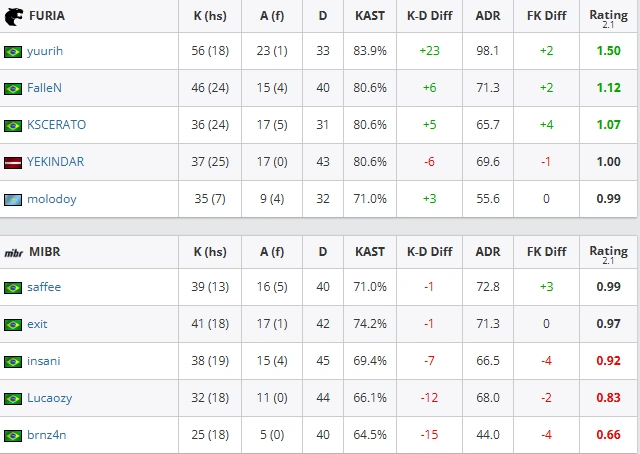Click the Latvia flag beside YEKINDAR
640x454 pixels.
(x=13, y=162)
